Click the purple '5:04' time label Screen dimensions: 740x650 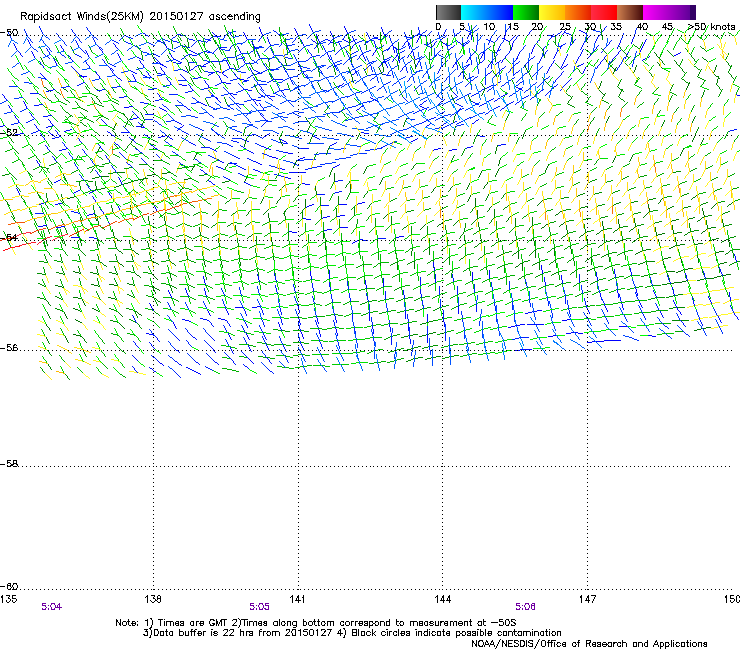(x=51, y=607)
